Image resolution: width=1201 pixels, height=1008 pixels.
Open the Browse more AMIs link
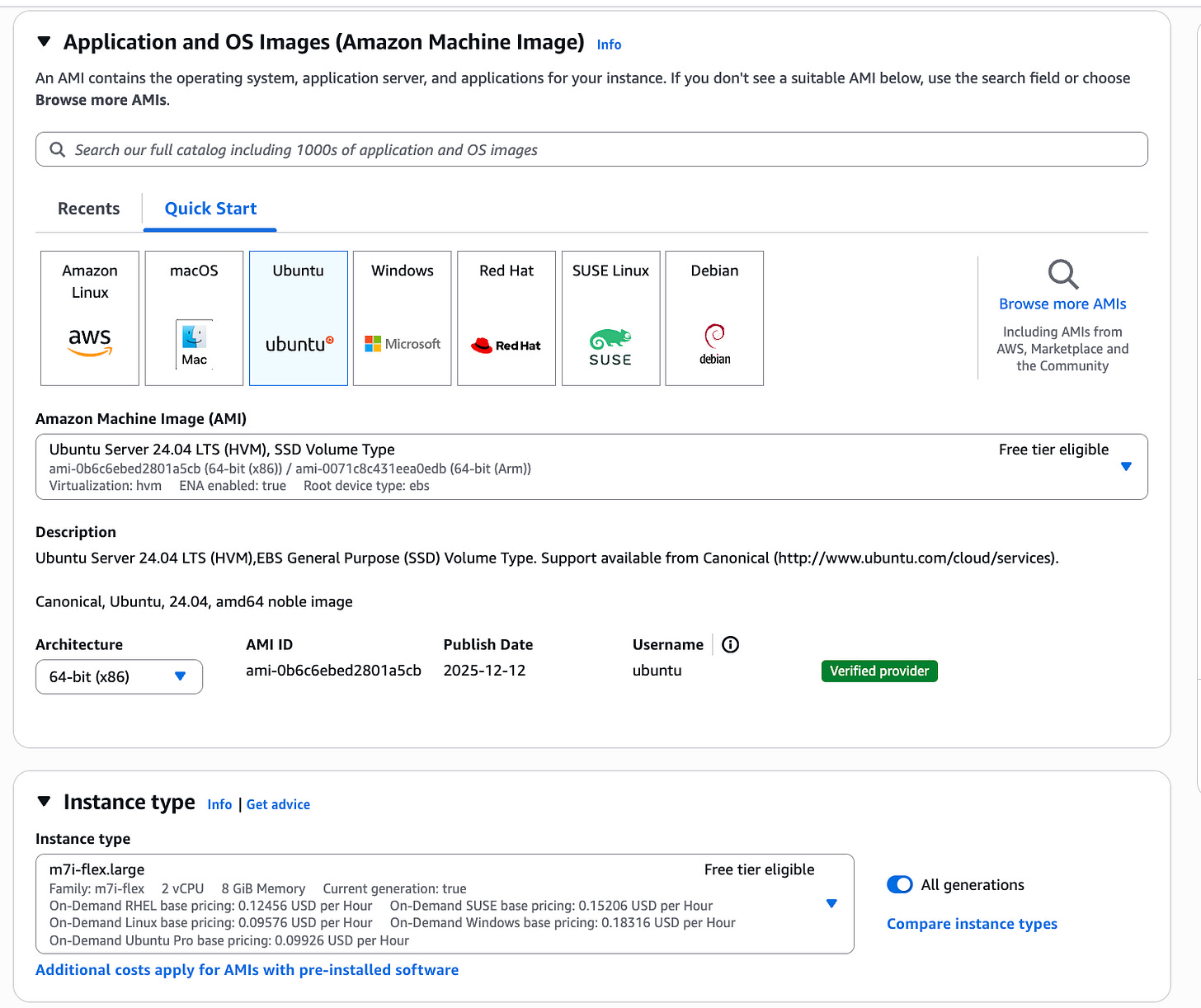pyautogui.click(x=1062, y=304)
